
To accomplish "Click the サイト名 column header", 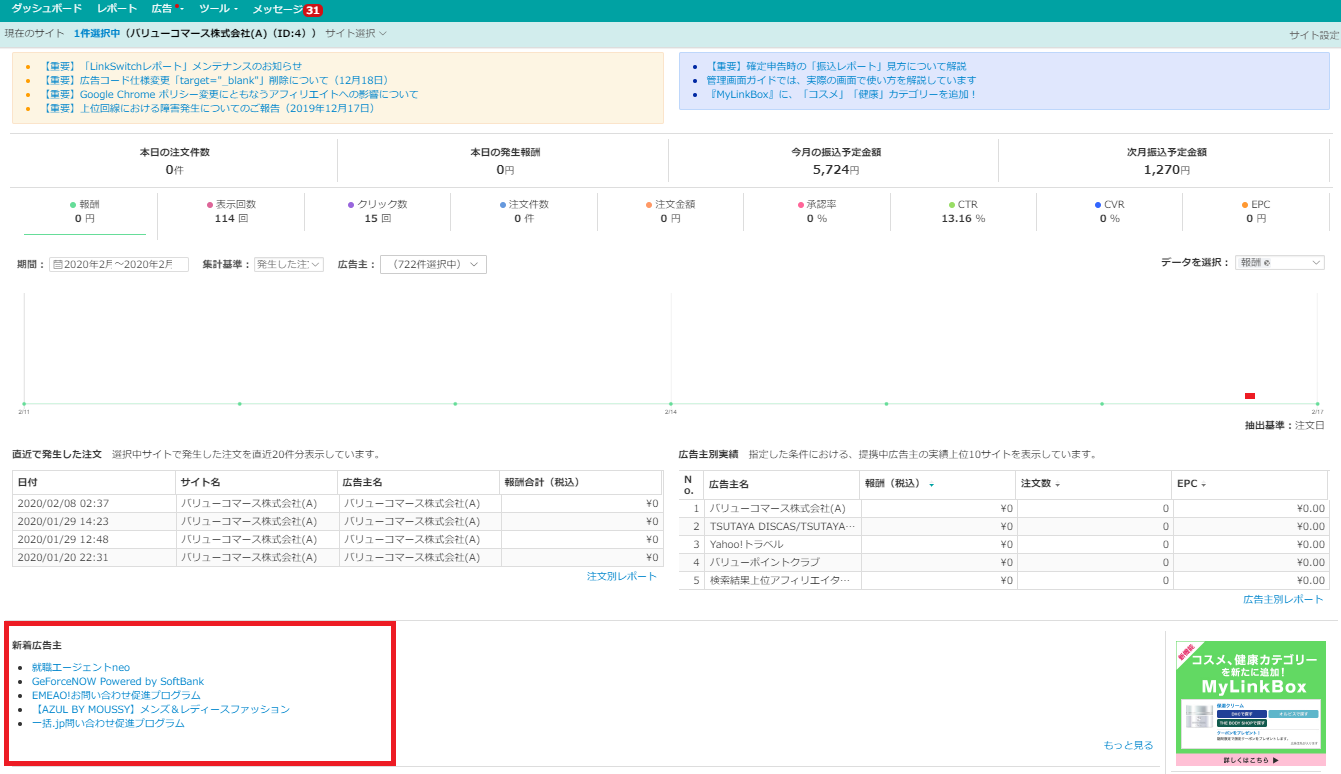I will 257,483.
